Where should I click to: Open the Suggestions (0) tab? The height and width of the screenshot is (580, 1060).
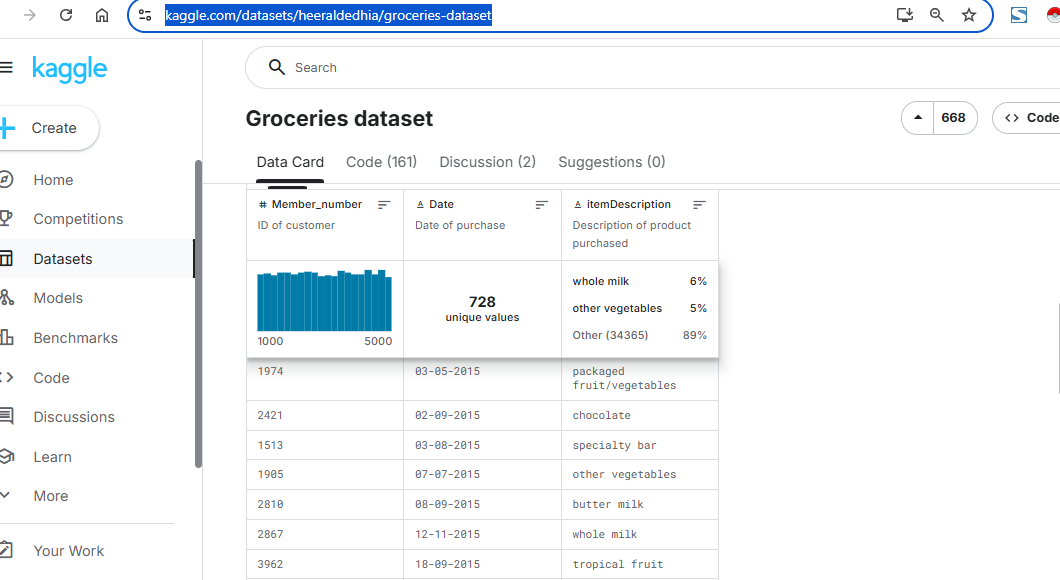pos(611,162)
